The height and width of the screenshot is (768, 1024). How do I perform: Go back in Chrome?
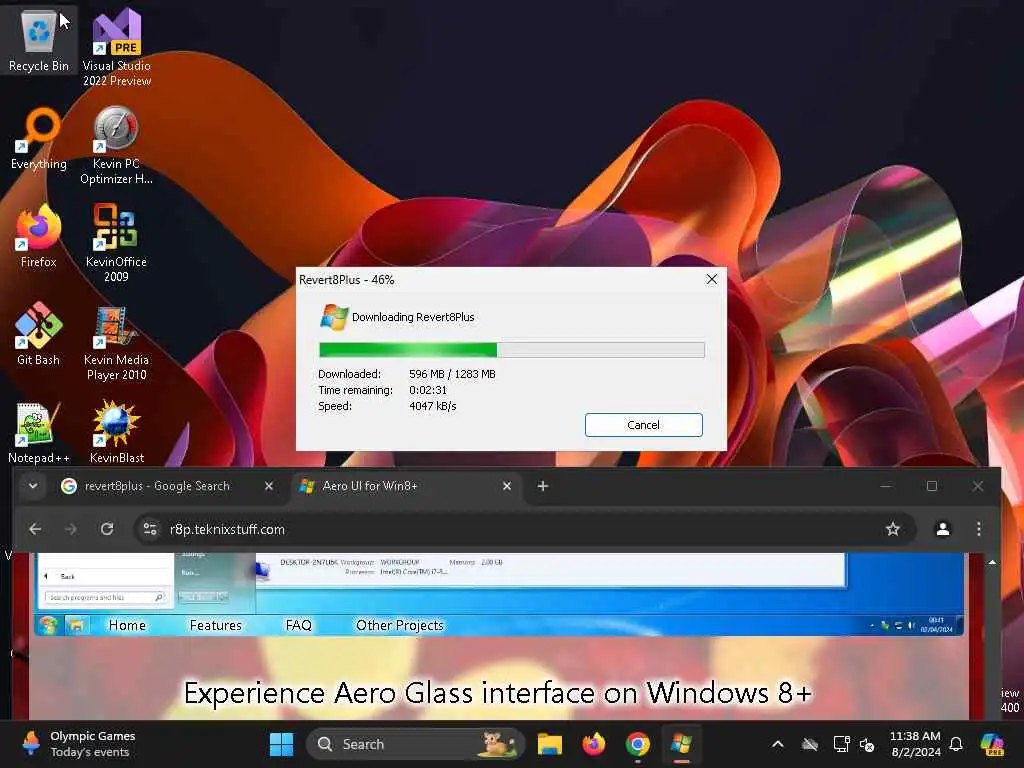[35, 529]
